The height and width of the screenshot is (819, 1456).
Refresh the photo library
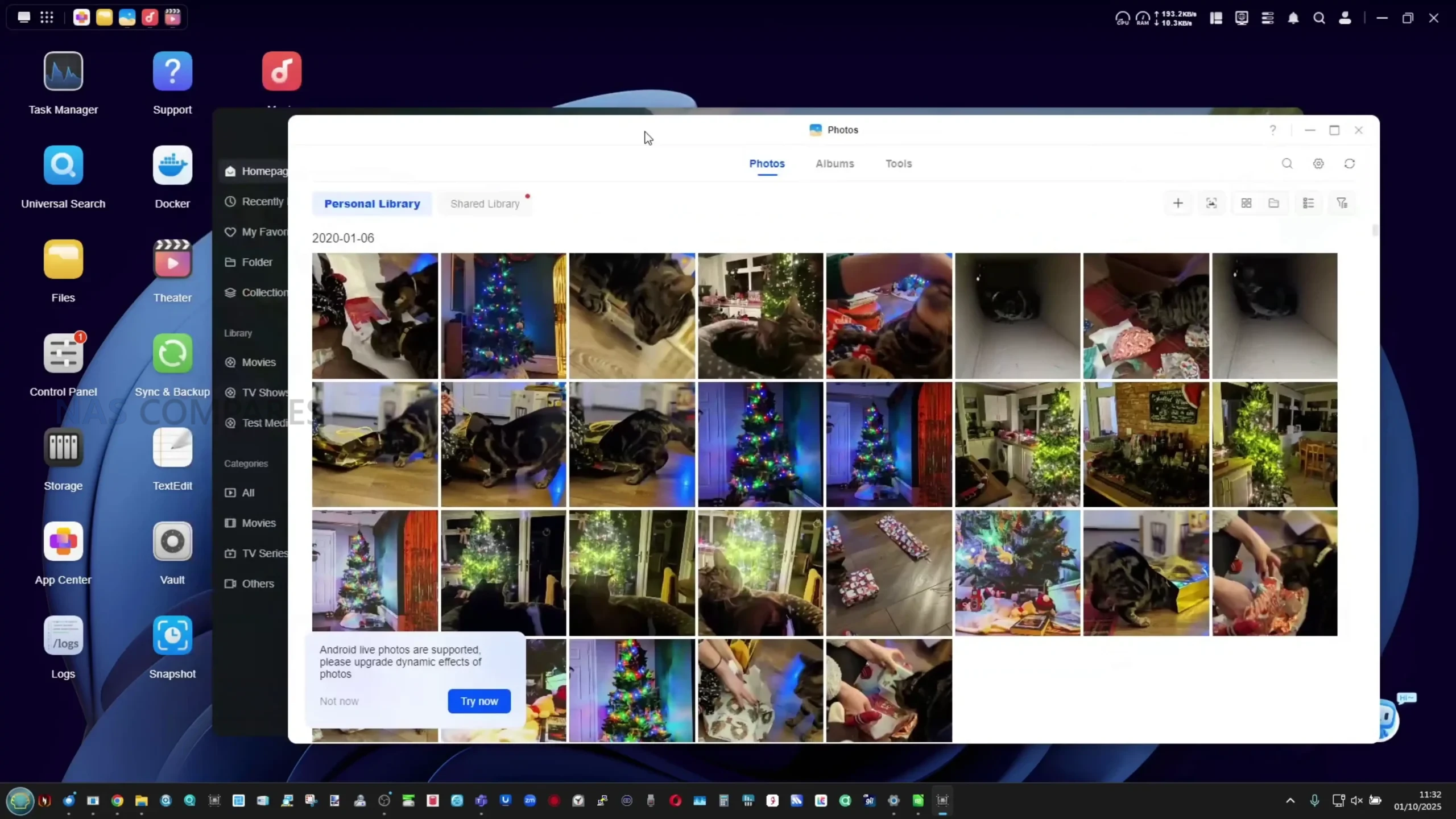coord(1350,164)
